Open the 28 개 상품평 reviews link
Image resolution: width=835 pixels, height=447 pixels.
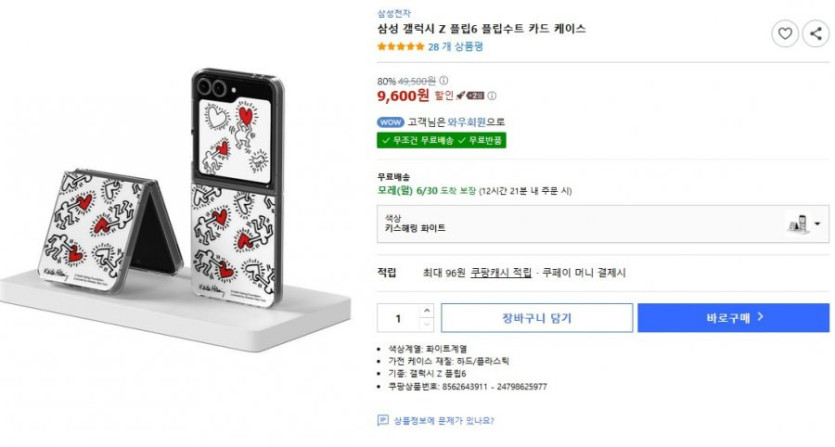455,47
